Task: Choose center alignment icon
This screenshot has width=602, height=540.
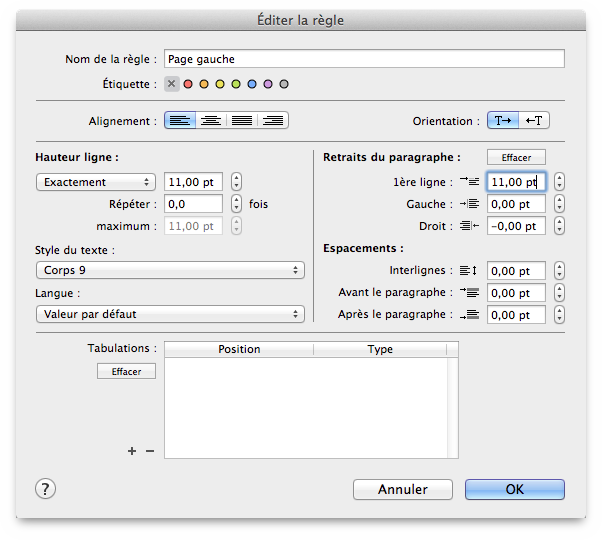Action: pyautogui.click(x=211, y=121)
